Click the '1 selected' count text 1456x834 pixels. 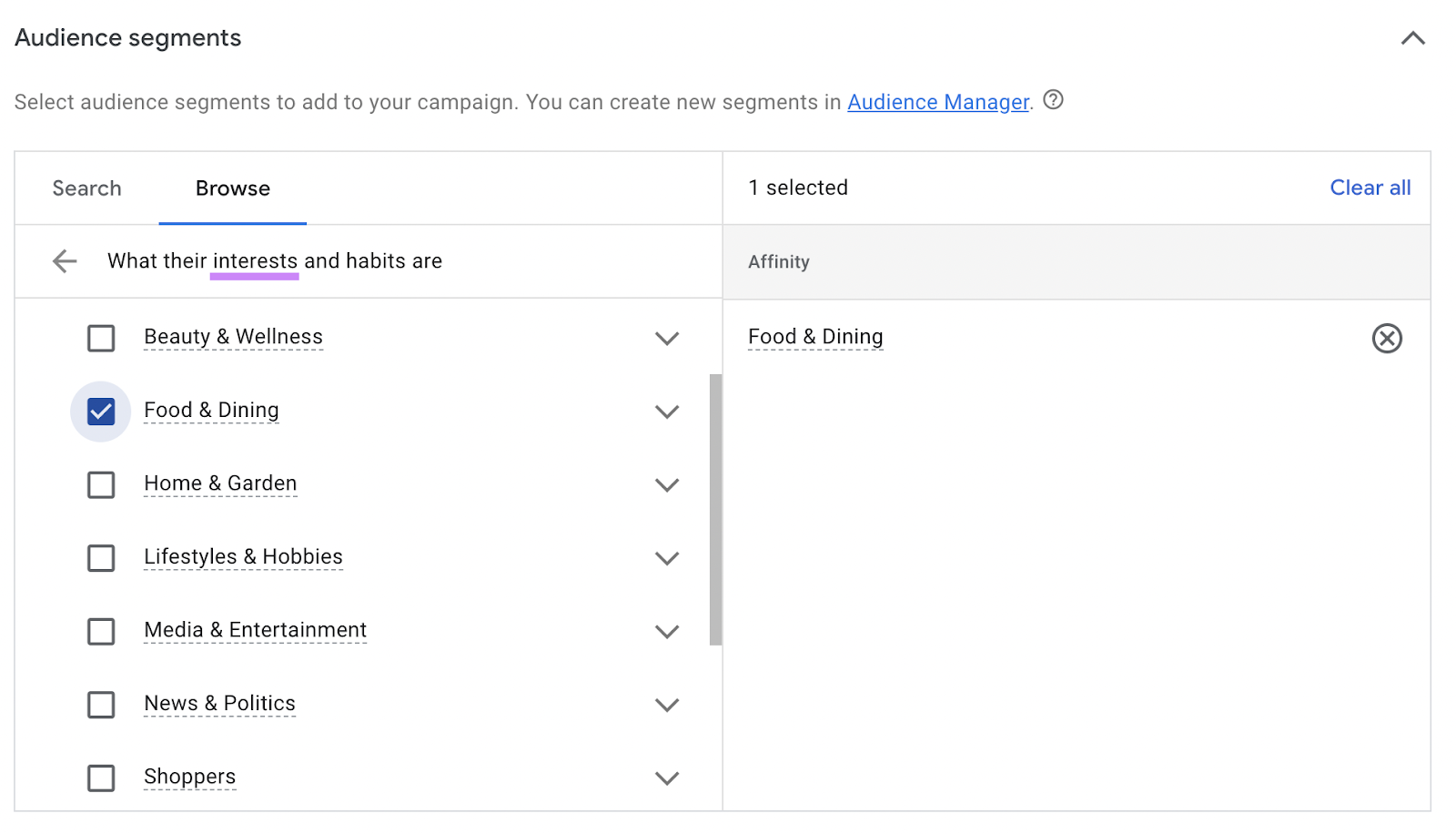point(798,188)
